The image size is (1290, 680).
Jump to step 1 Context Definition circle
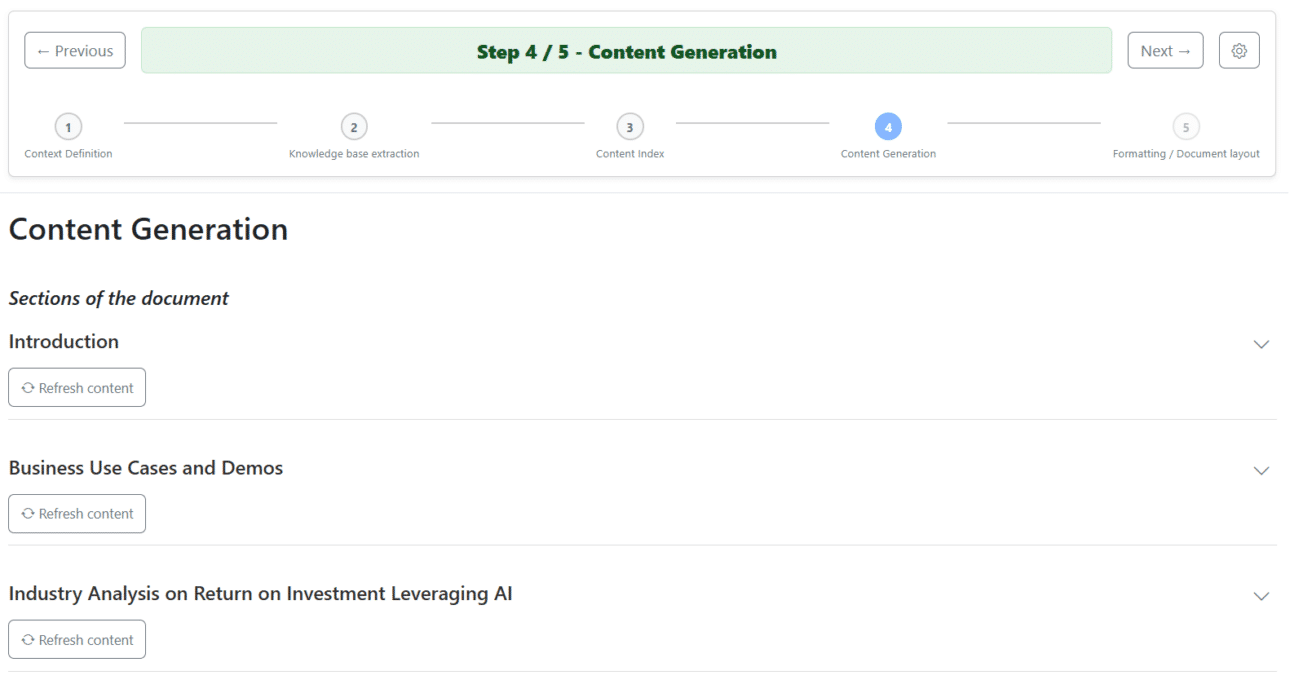coord(68,127)
